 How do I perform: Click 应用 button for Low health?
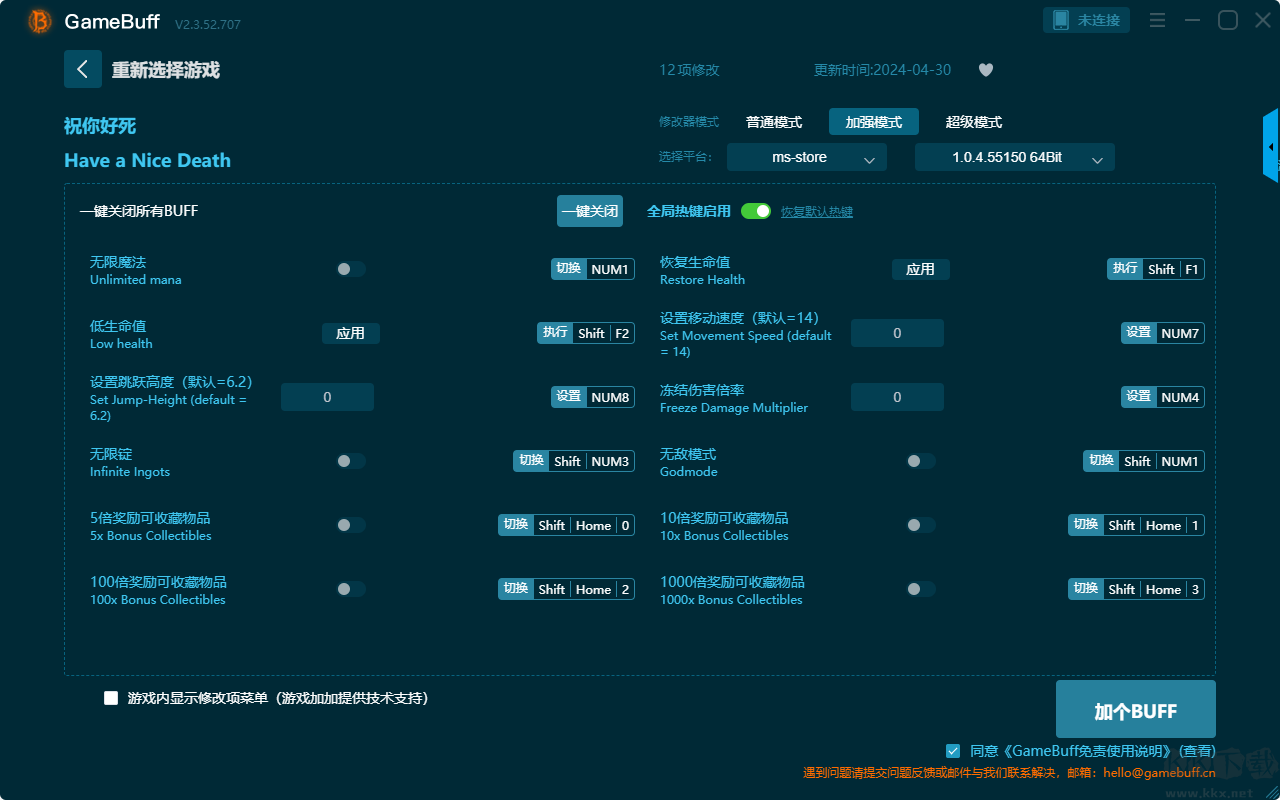tap(351, 333)
